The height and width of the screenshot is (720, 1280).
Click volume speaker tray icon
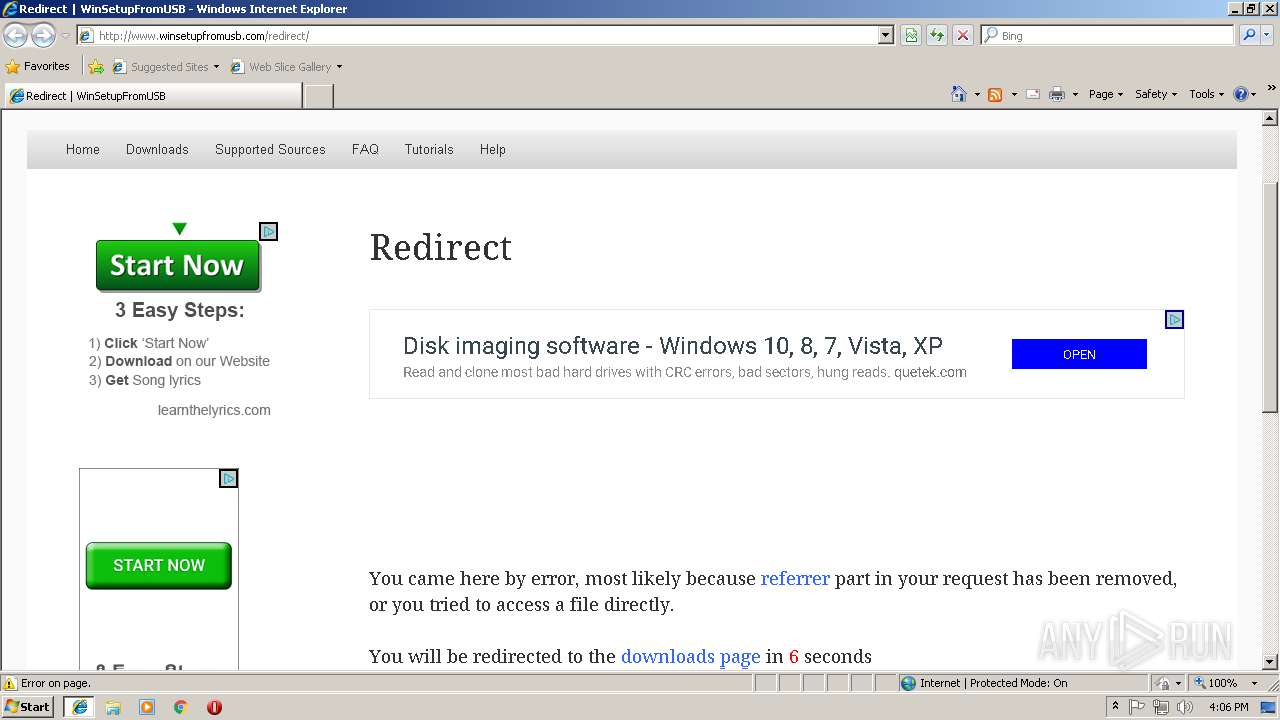[x=1185, y=707]
